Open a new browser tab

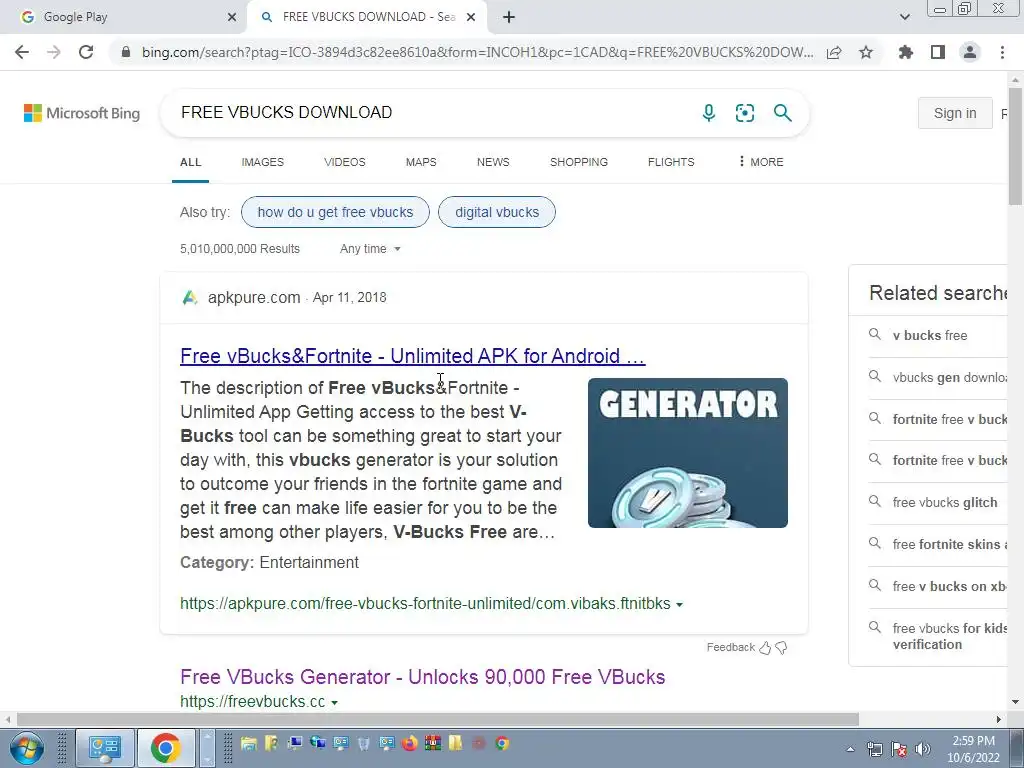[x=509, y=17]
